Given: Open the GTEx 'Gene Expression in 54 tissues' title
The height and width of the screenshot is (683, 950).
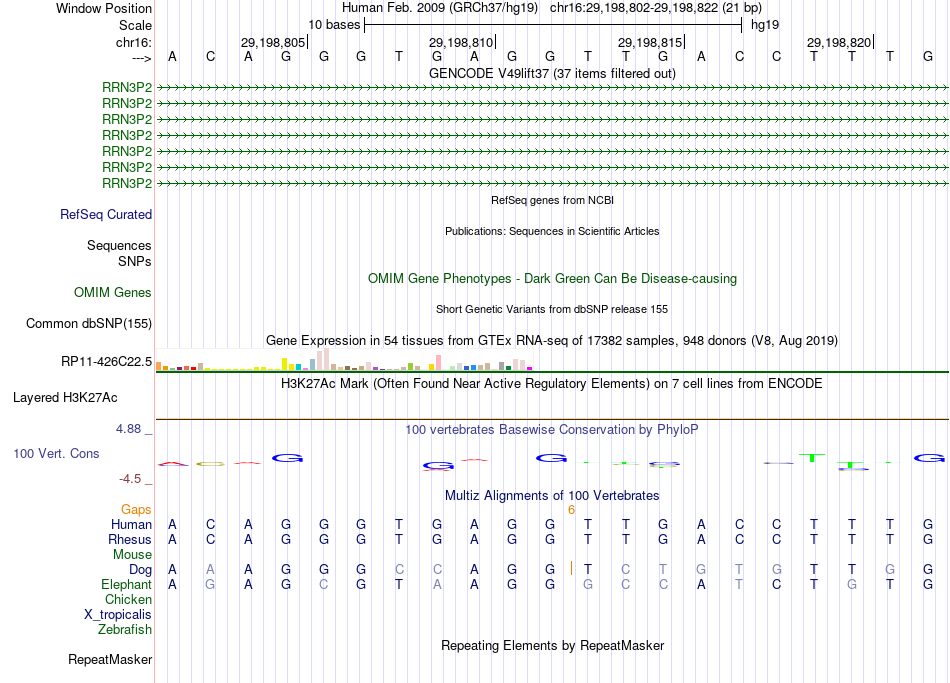Looking at the screenshot, I should click(552, 341).
